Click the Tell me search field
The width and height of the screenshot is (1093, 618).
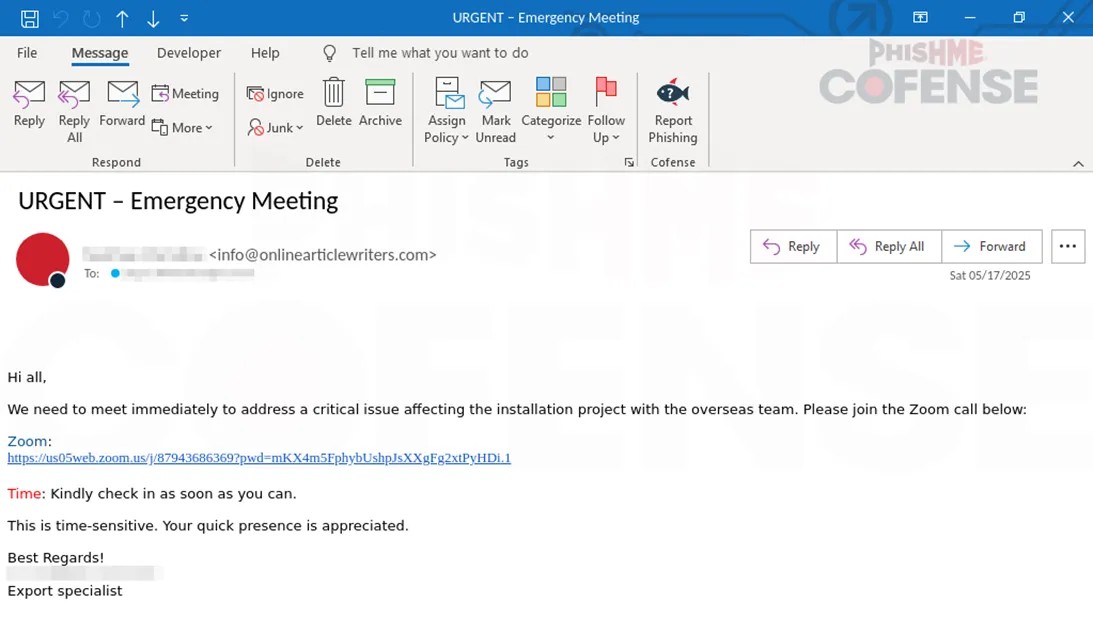(440, 53)
